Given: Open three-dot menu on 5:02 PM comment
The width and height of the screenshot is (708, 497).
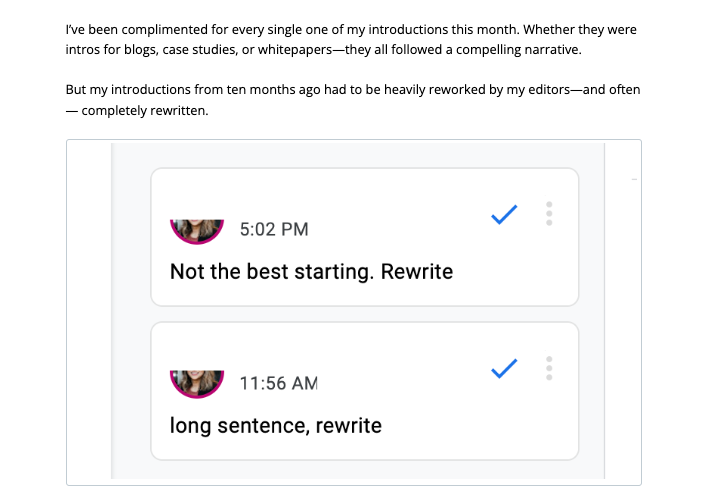Looking at the screenshot, I should (549, 214).
